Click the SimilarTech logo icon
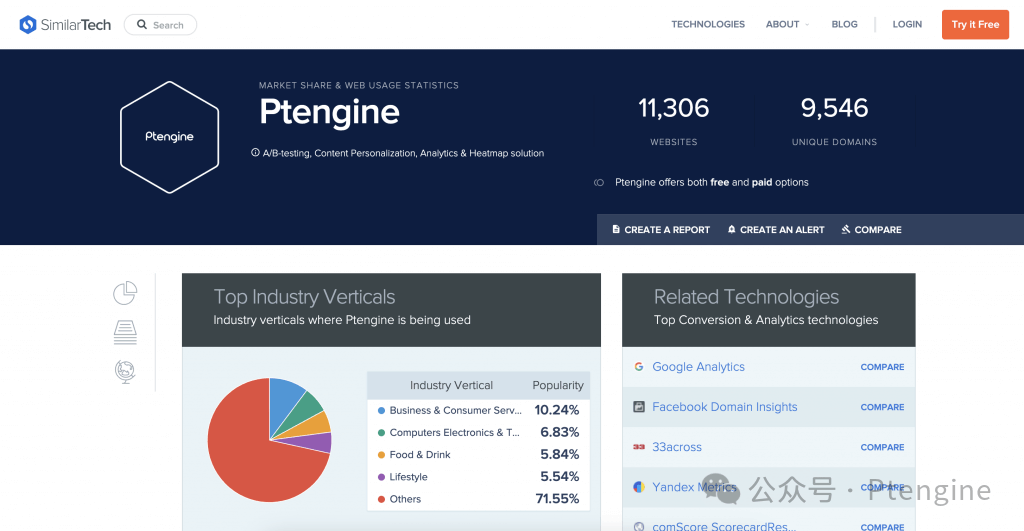 click(28, 24)
